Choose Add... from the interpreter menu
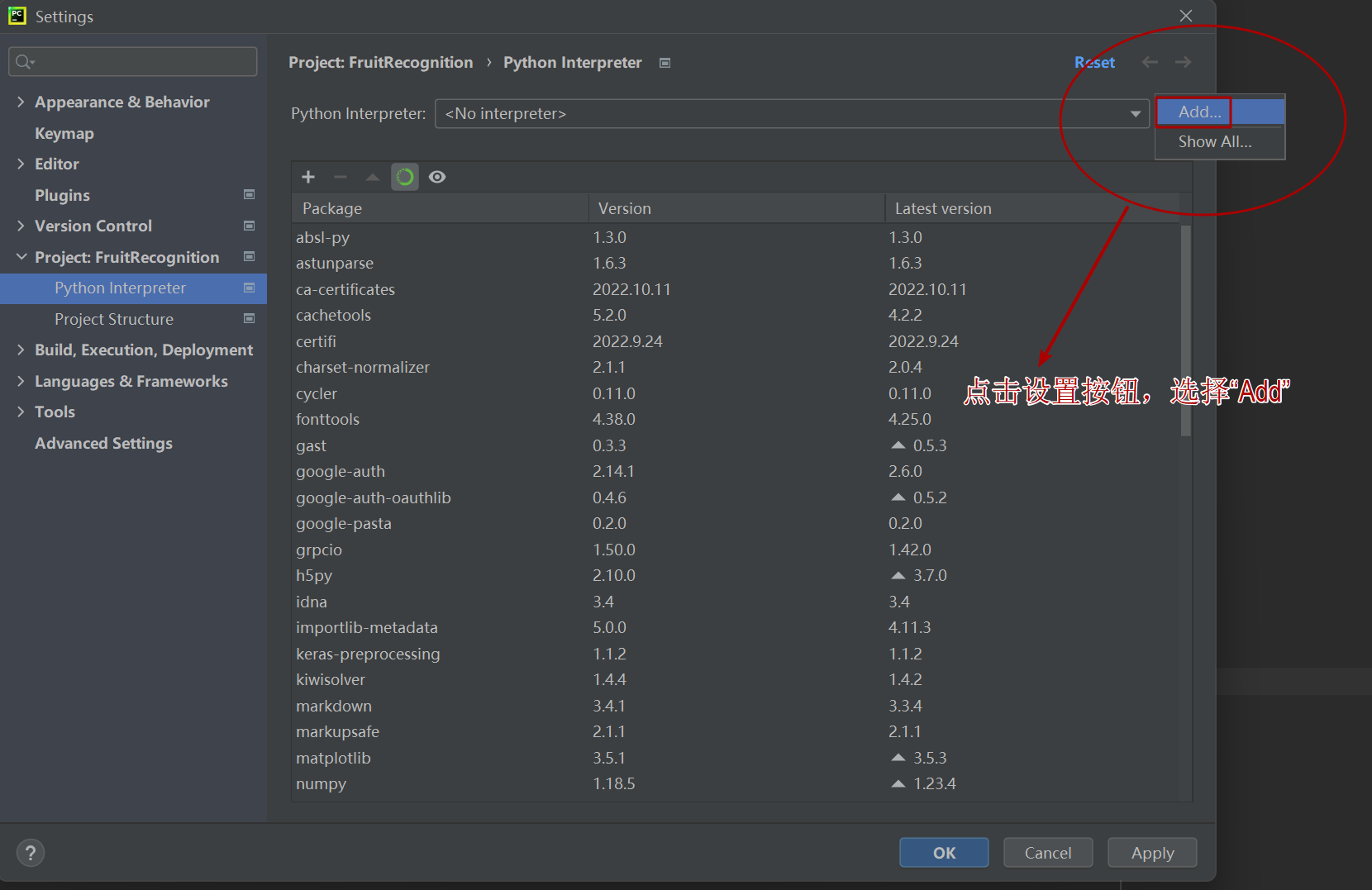 click(1220, 112)
